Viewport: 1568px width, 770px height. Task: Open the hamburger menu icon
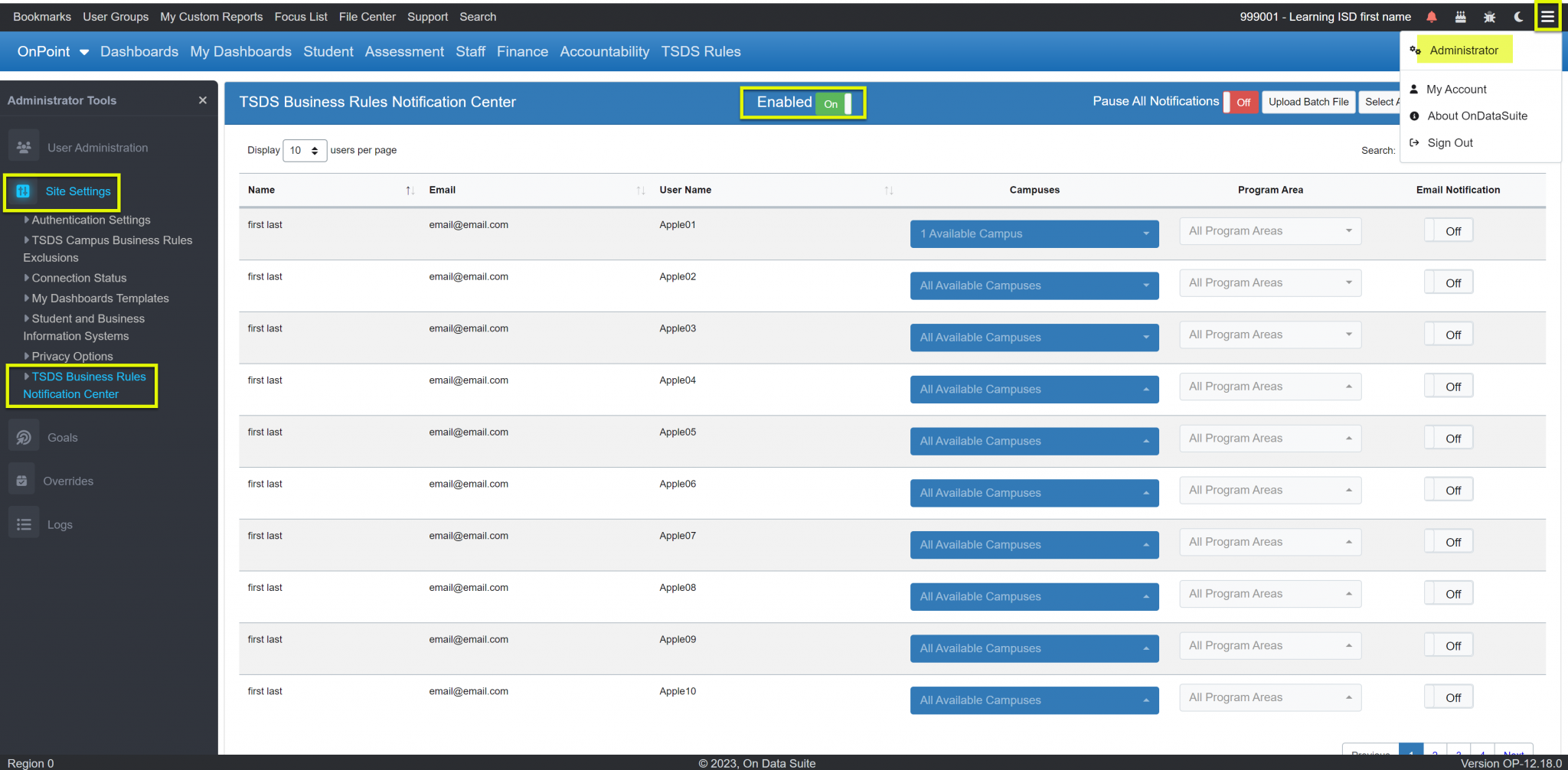coord(1548,16)
